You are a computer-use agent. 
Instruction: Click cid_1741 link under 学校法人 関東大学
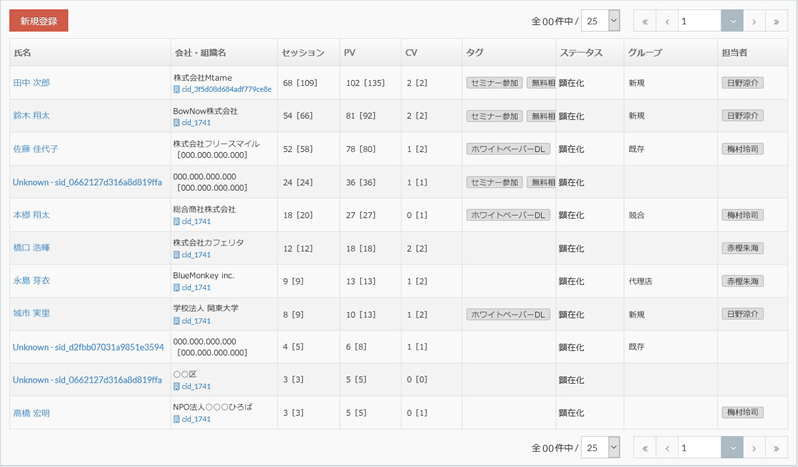(196, 320)
